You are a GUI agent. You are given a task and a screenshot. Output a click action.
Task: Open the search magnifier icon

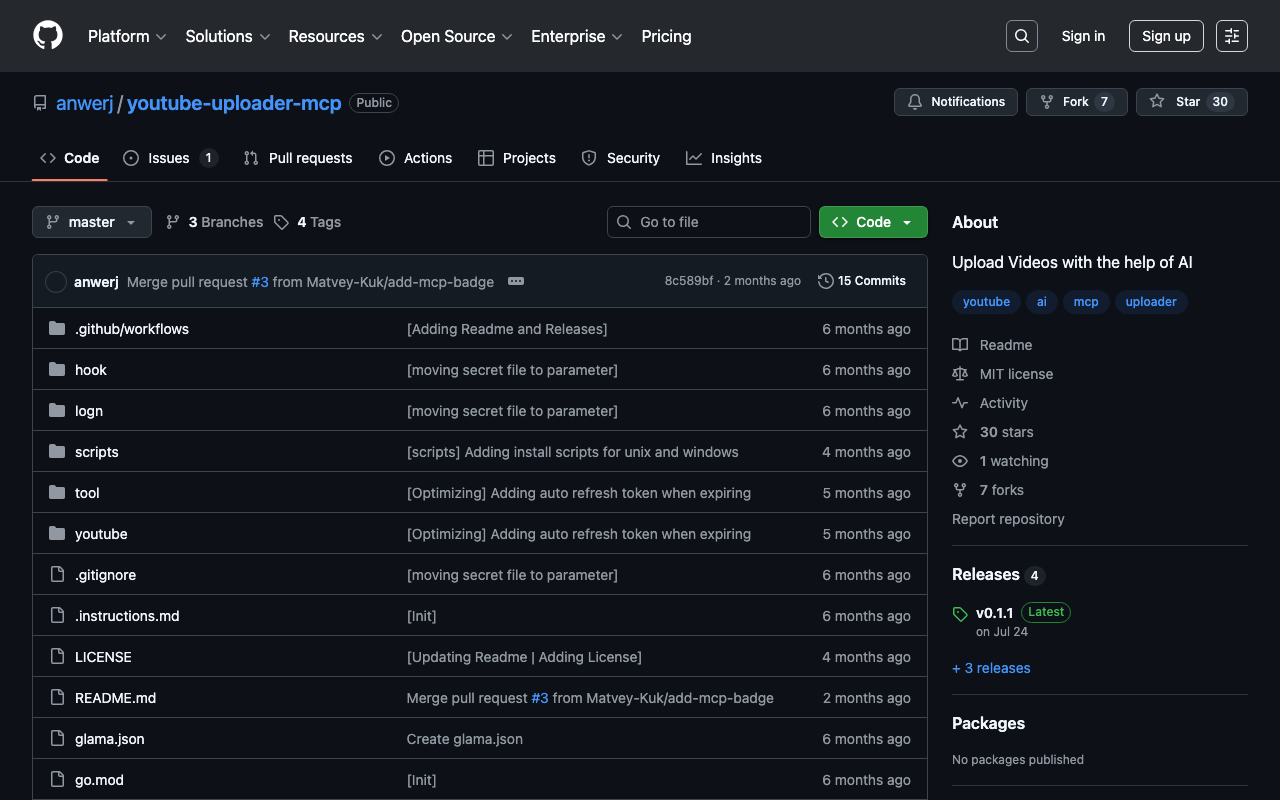click(x=1021, y=36)
